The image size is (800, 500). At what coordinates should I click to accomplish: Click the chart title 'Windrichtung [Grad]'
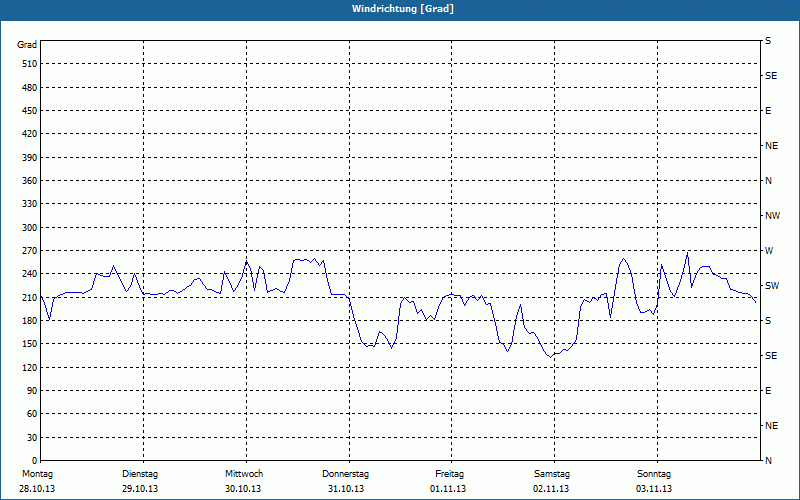(403, 9)
